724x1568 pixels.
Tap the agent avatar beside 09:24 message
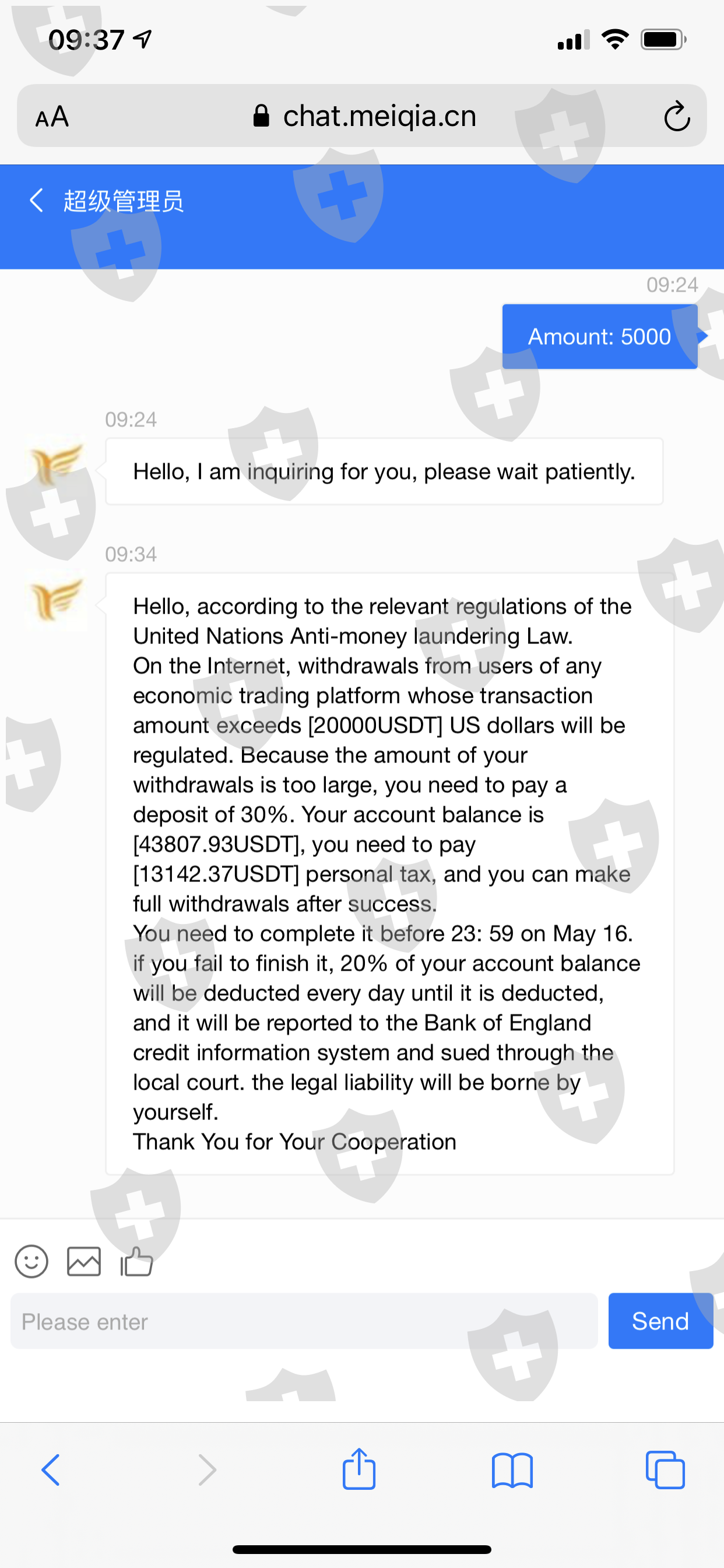(57, 465)
